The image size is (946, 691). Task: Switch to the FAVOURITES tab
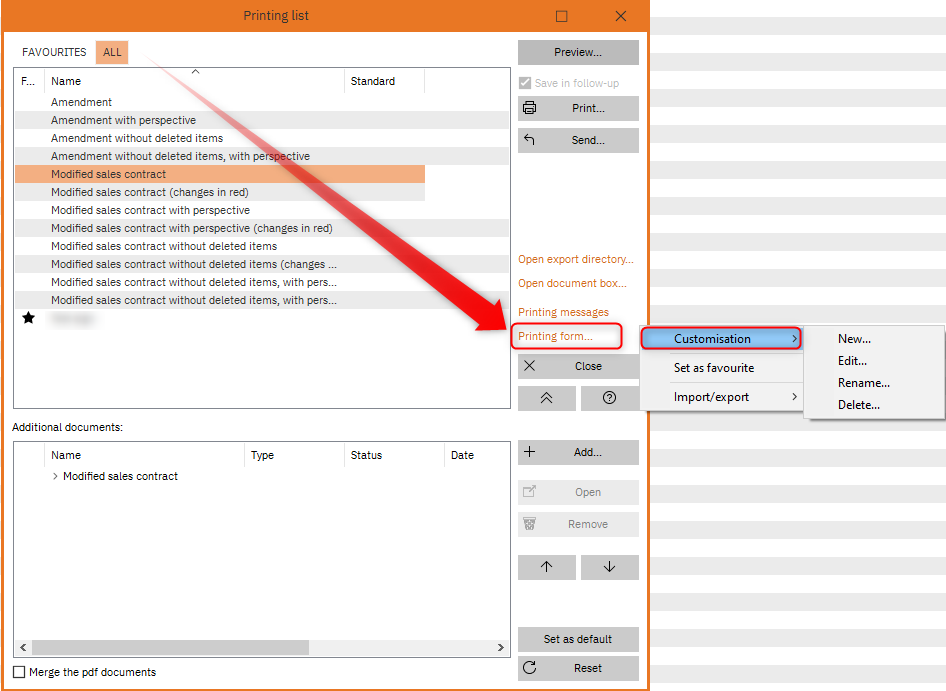pyautogui.click(x=54, y=52)
